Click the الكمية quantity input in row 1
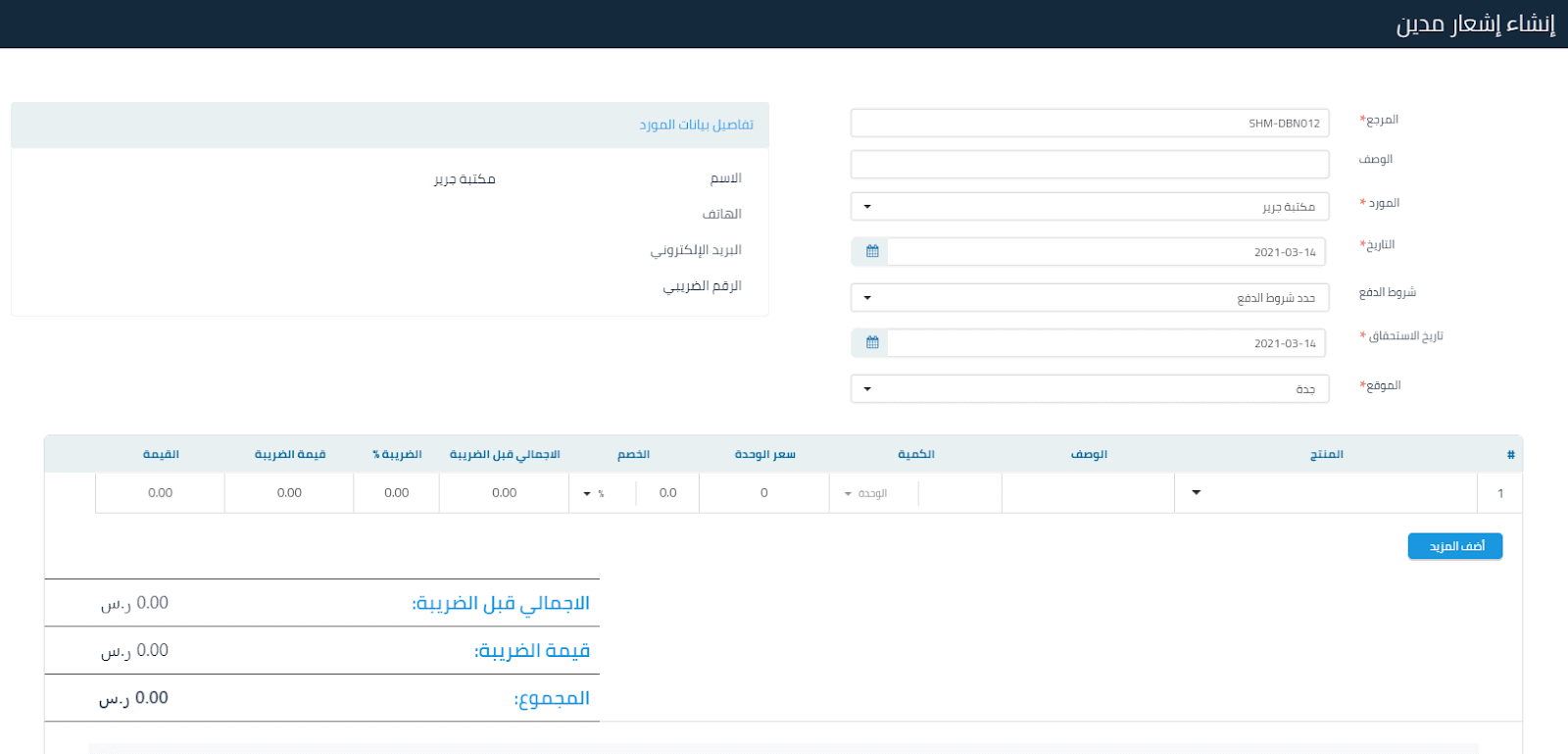The height and width of the screenshot is (754, 1568). point(959,493)
